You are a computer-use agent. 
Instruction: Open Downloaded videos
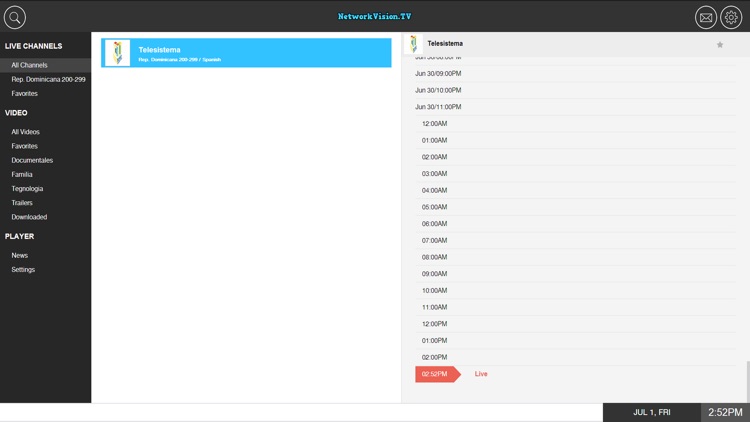[x=29, y=217]
